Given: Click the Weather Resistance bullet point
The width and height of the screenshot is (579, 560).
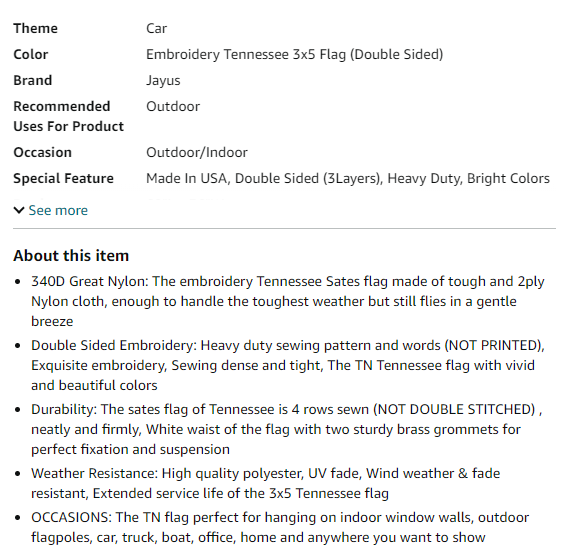Looking at the screenshot, I should tap(265, 483).
